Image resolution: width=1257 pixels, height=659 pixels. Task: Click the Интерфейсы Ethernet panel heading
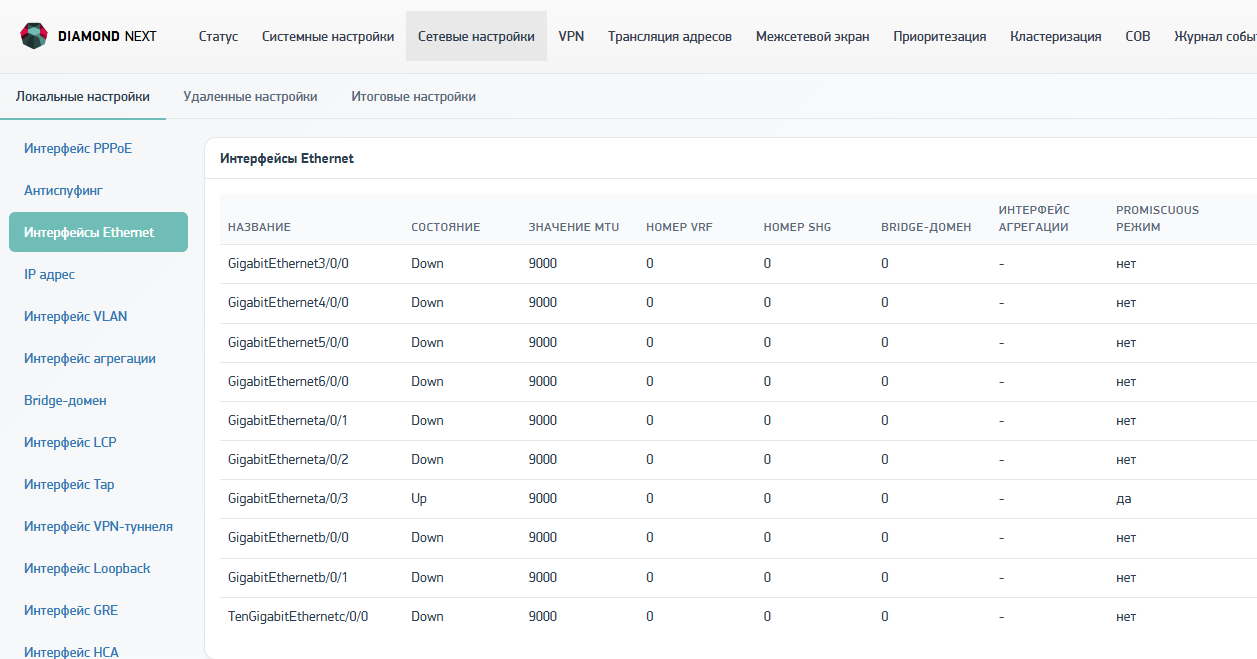(x=287, y=158)
